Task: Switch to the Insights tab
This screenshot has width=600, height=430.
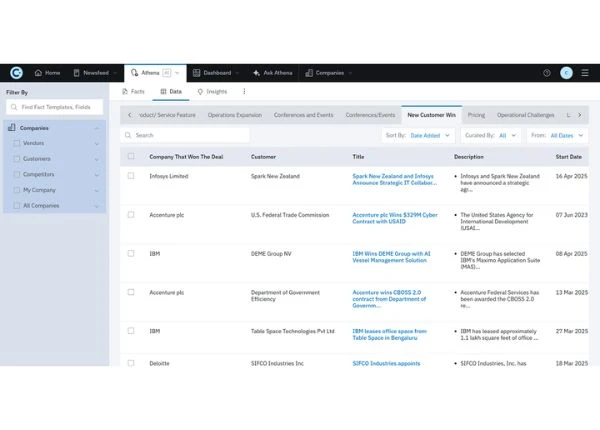Action: click(212, 91)
